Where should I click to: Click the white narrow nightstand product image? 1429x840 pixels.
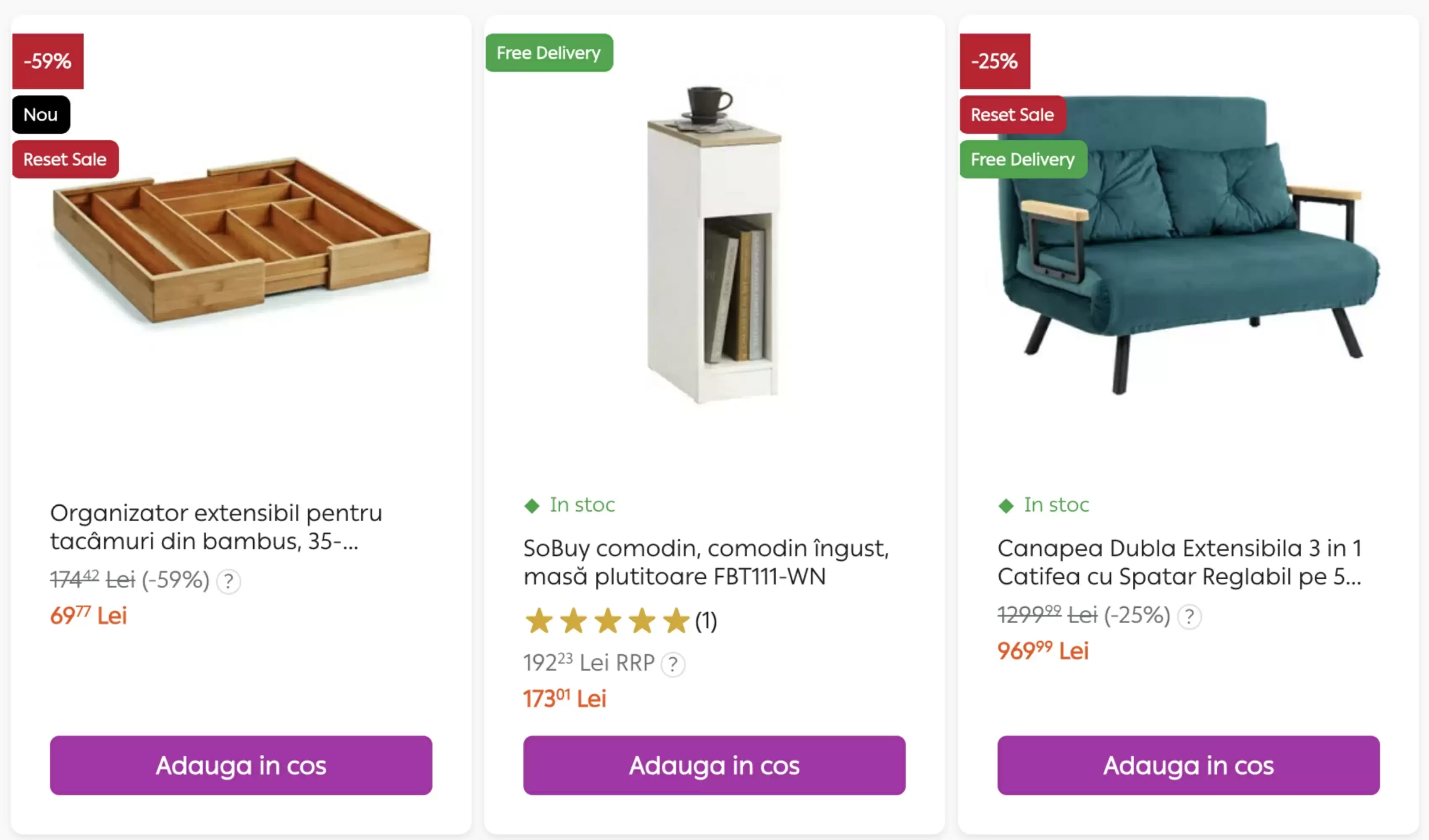coord(714,244)
